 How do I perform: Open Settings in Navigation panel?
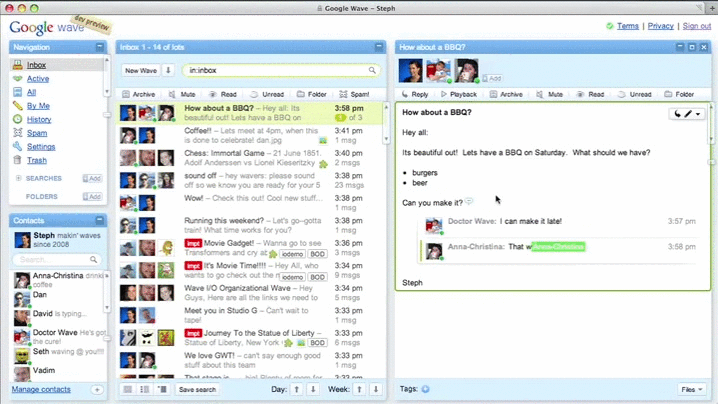tap(41, 147)
